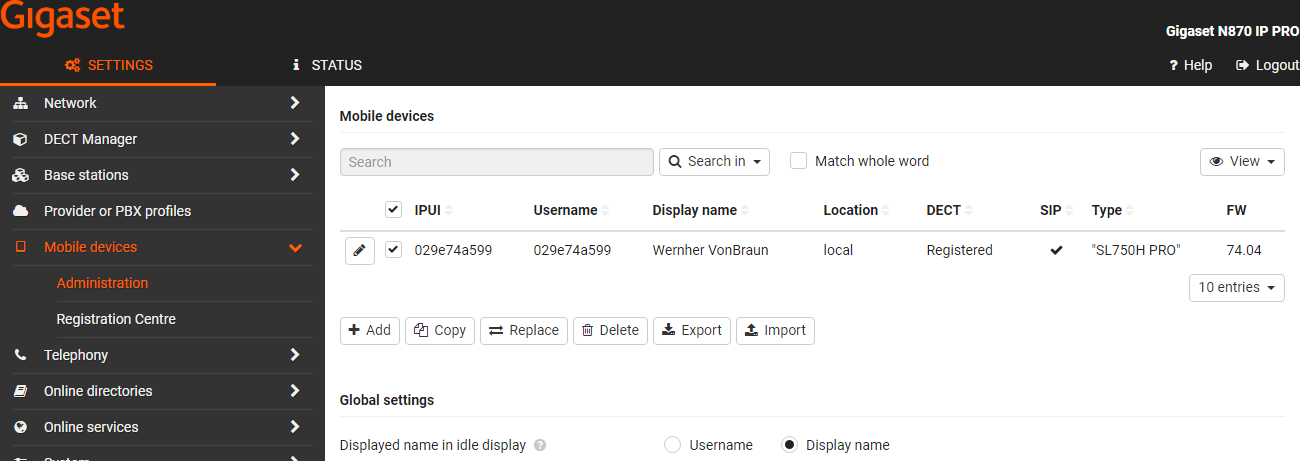1300x461 pixels.
Task: Click the Wernher VonBraun display name cell
Action: tap(710, 250)
